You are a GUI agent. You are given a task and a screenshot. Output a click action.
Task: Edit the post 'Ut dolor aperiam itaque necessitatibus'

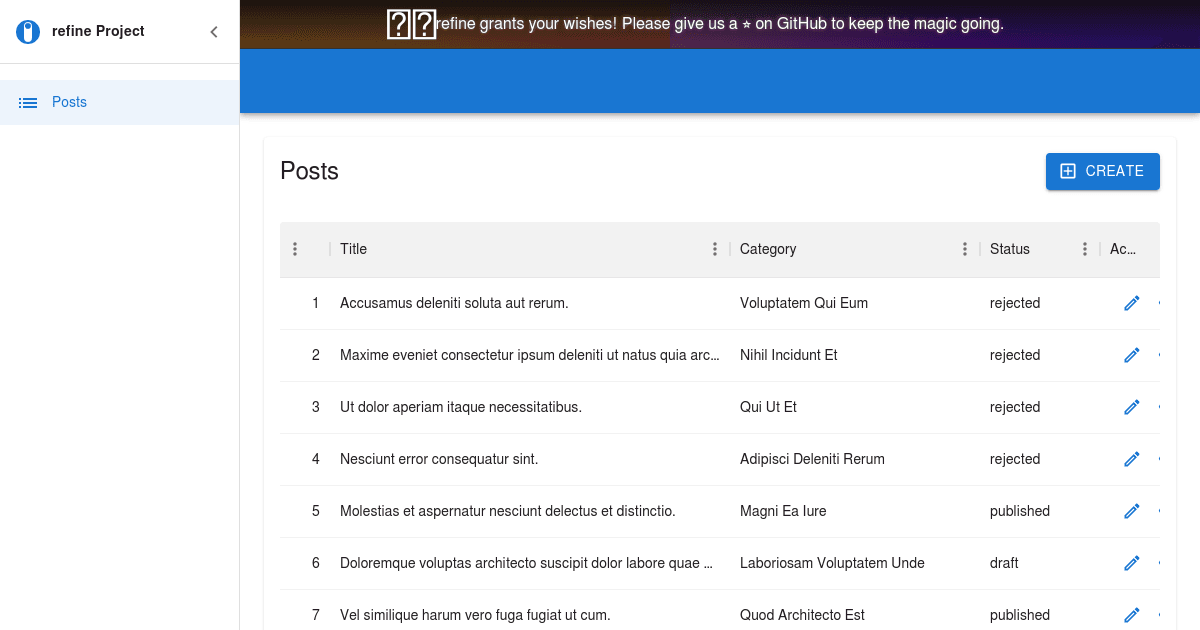1132,407
